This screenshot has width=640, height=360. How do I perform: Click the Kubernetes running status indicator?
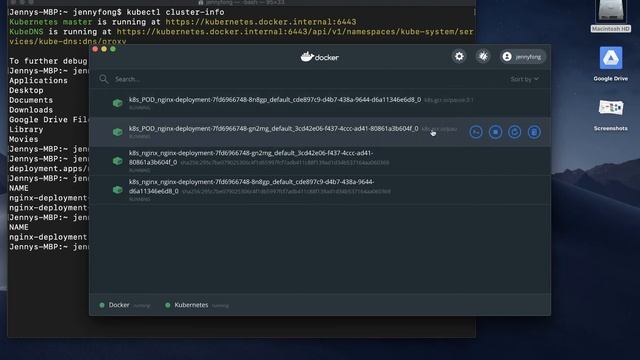[x=167, y=305]
